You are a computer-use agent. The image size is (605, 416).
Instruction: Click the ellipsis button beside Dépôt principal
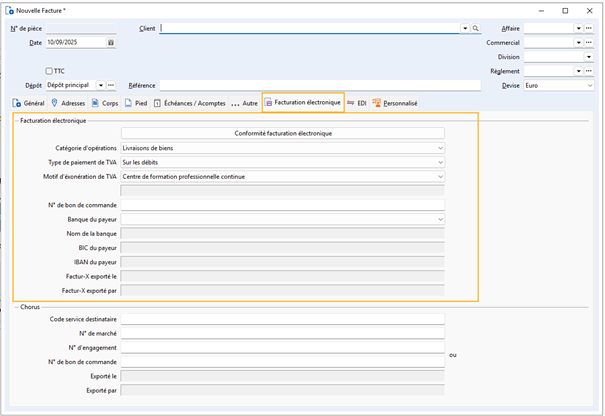tap(111, 86)
